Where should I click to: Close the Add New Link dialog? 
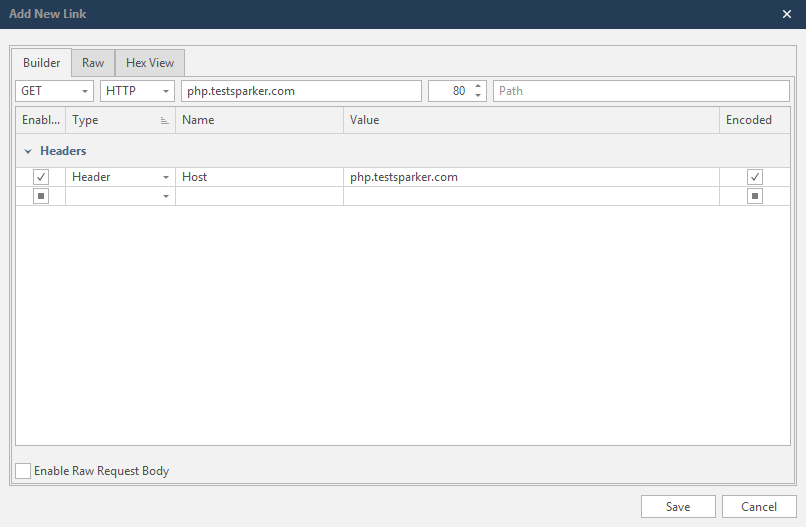(x=786, y=14)
